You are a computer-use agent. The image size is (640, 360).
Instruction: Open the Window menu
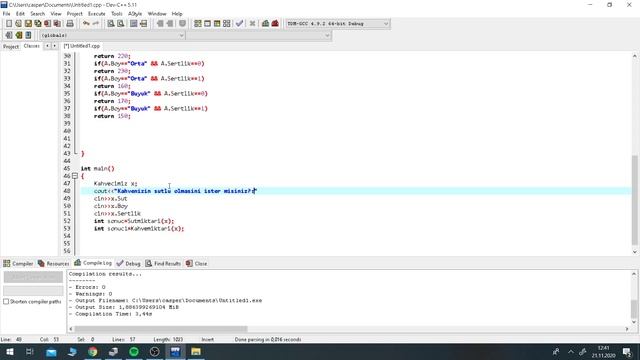[157, 13]
